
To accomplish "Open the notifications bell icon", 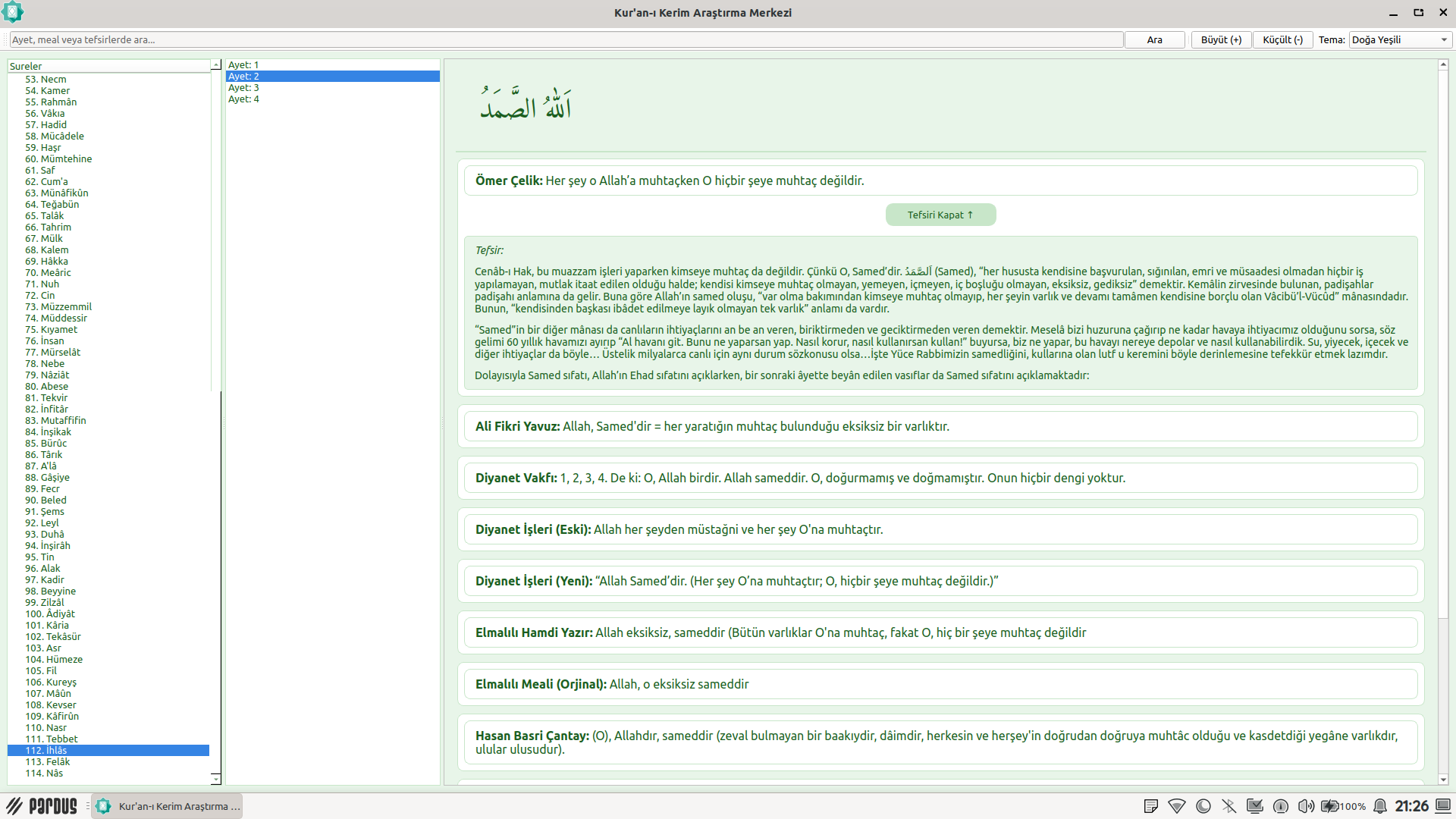I will [x=1380, y=806].
